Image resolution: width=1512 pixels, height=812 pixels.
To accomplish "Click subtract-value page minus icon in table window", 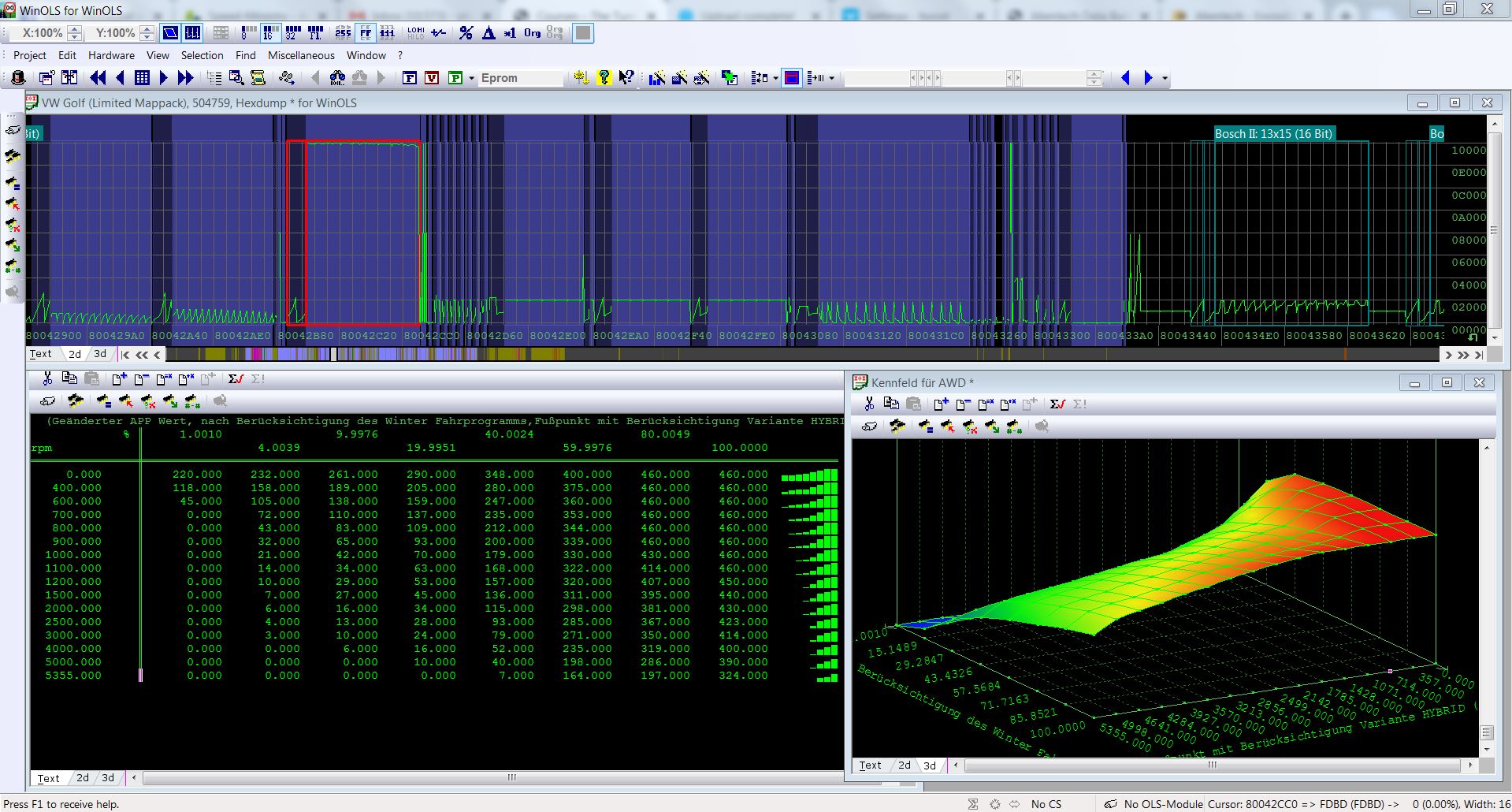I will click(x=142, y=379).
